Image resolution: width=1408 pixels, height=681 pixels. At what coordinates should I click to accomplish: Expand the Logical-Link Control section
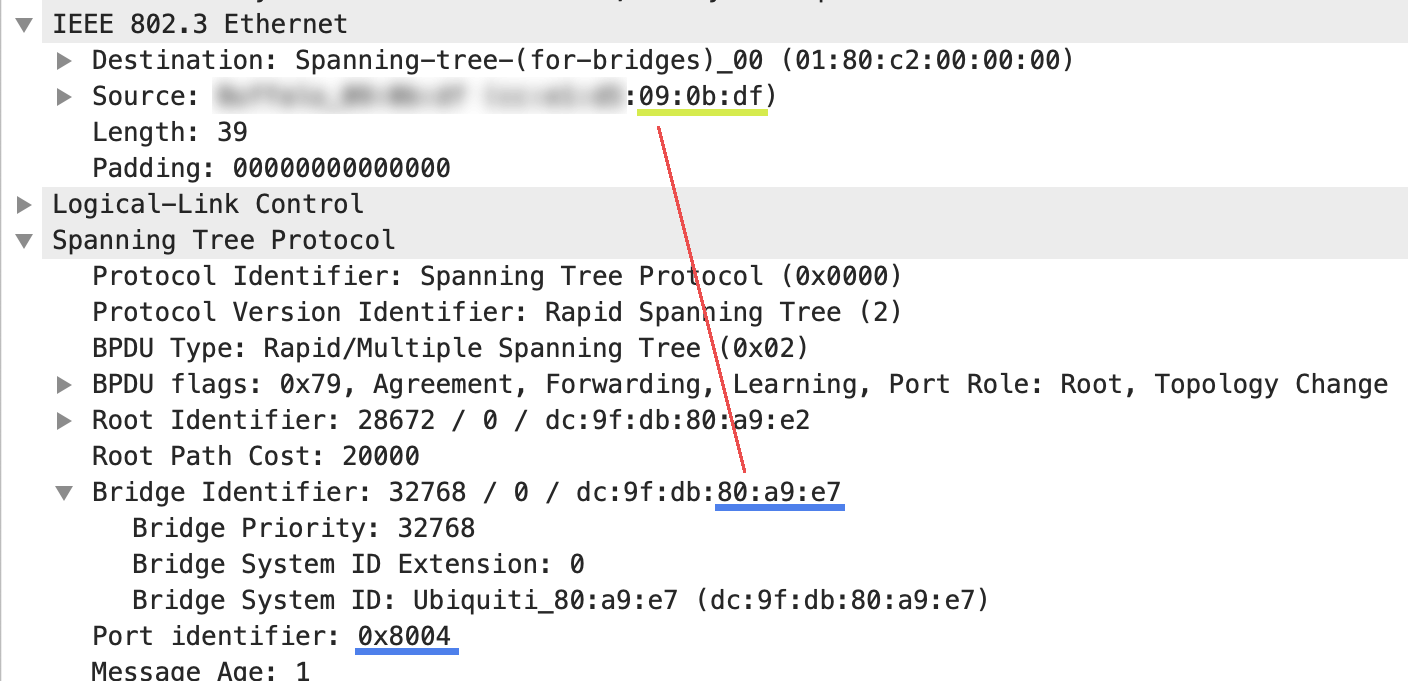[x=24, y=204]
